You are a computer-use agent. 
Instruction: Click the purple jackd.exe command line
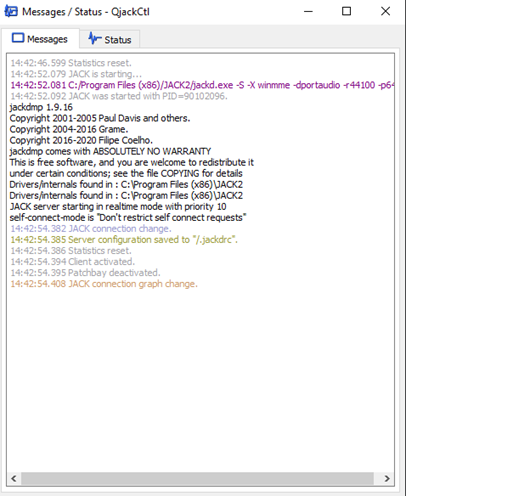202,85
